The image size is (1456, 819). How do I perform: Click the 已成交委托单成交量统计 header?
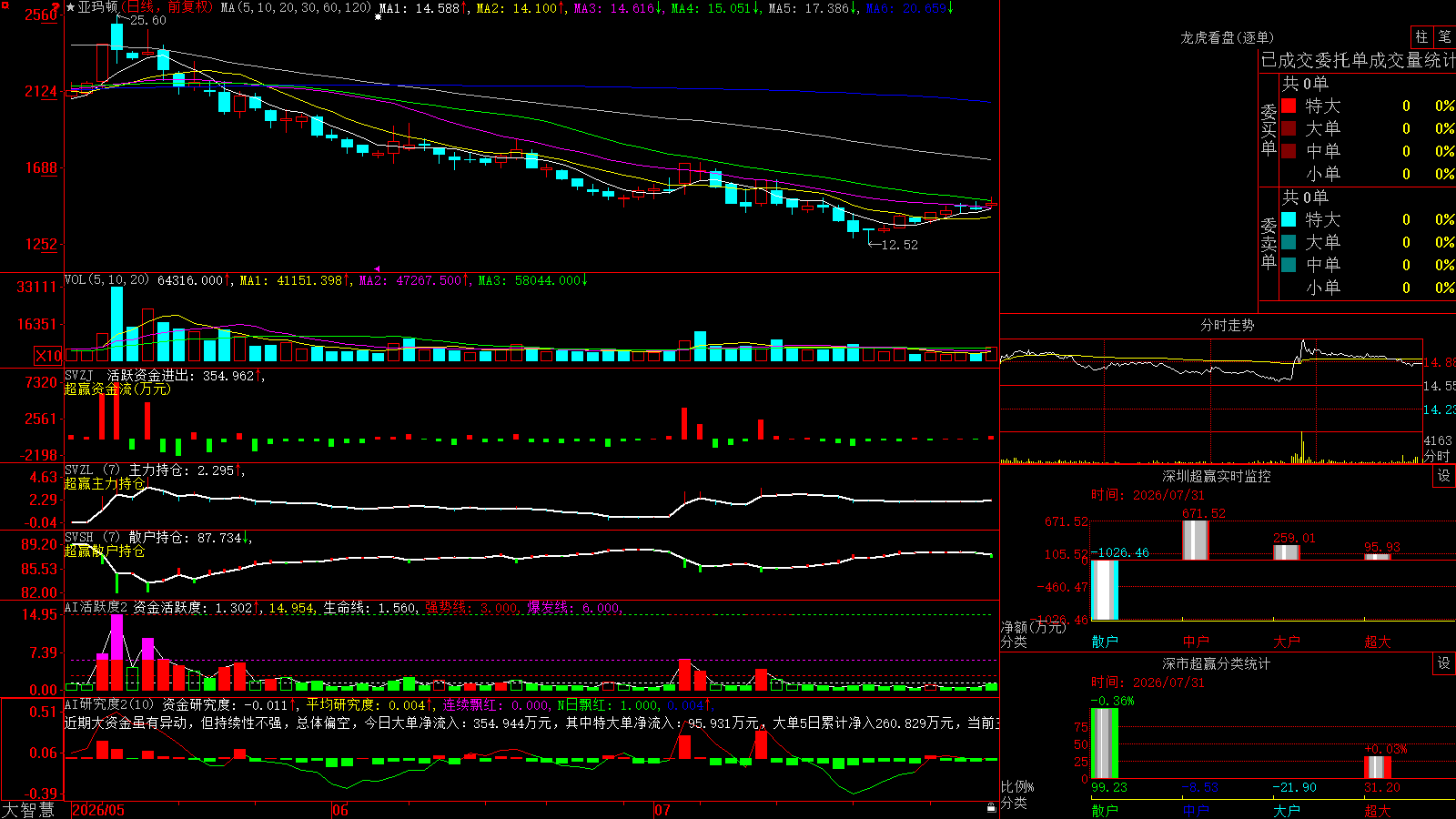1358,60
